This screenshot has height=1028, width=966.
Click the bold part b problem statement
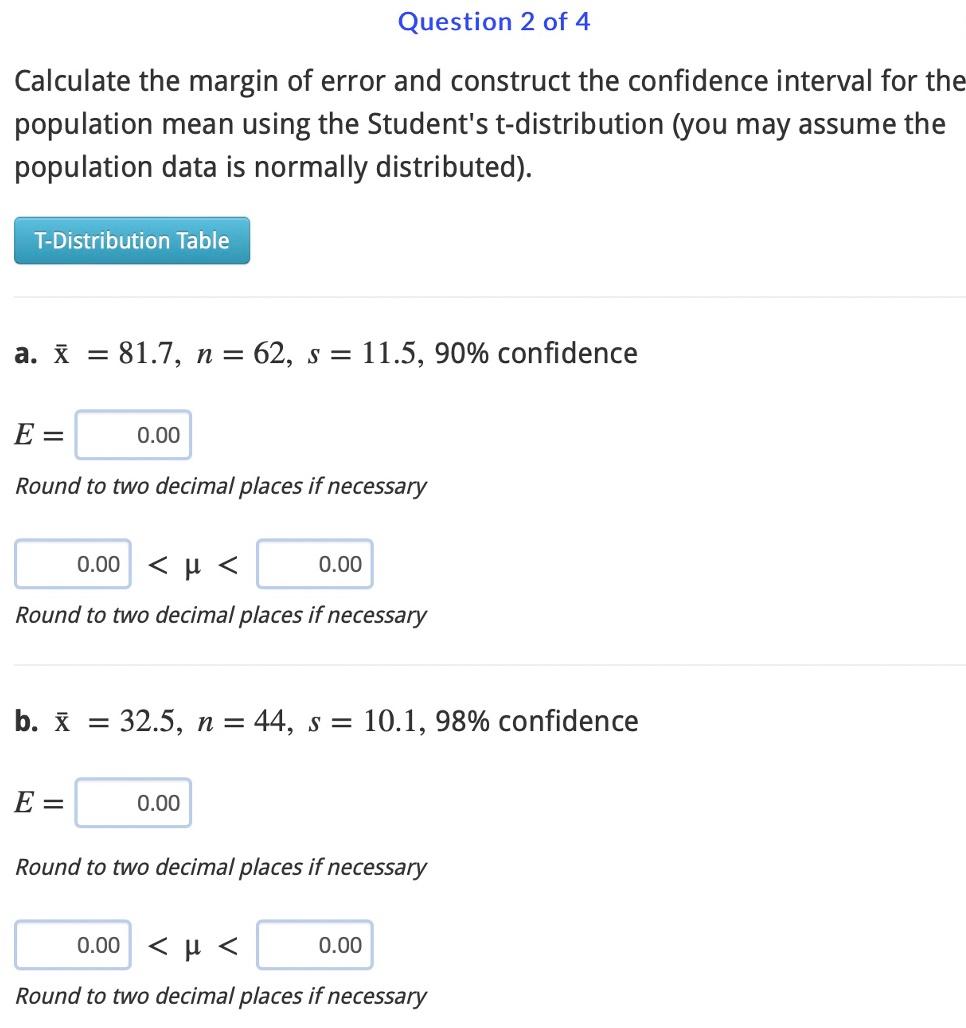pos(325,720)
